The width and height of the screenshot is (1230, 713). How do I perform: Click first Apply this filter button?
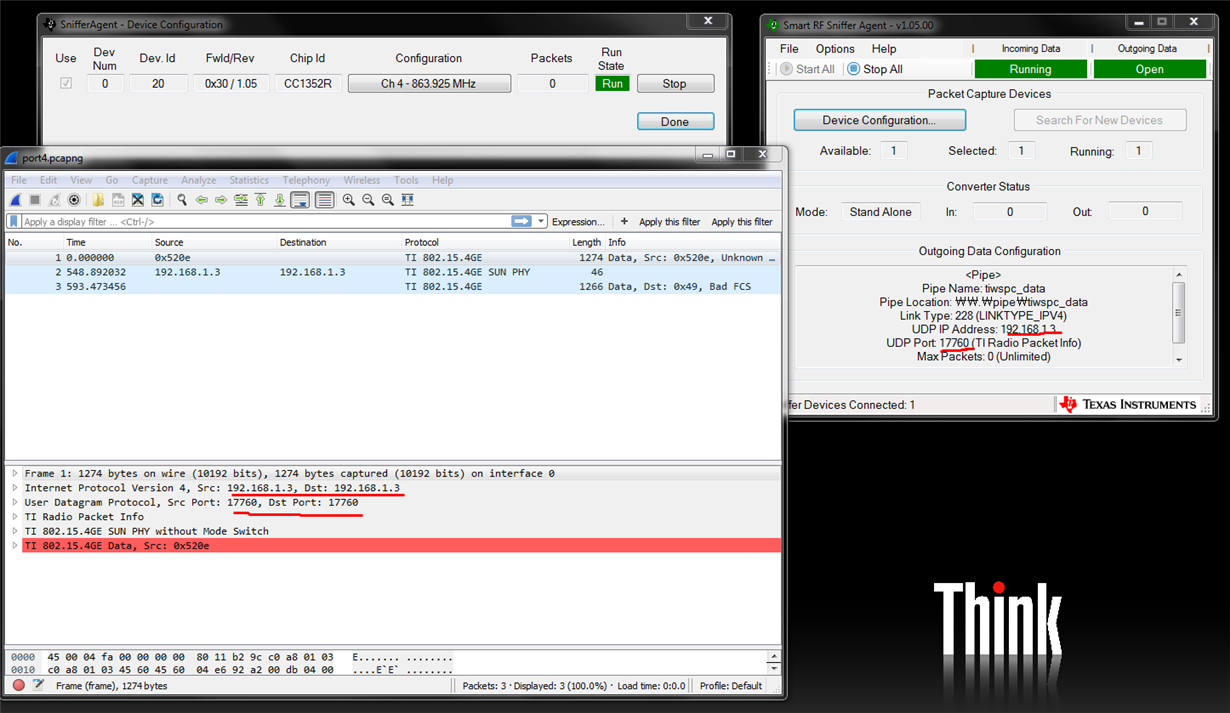[x=670, y=222]
